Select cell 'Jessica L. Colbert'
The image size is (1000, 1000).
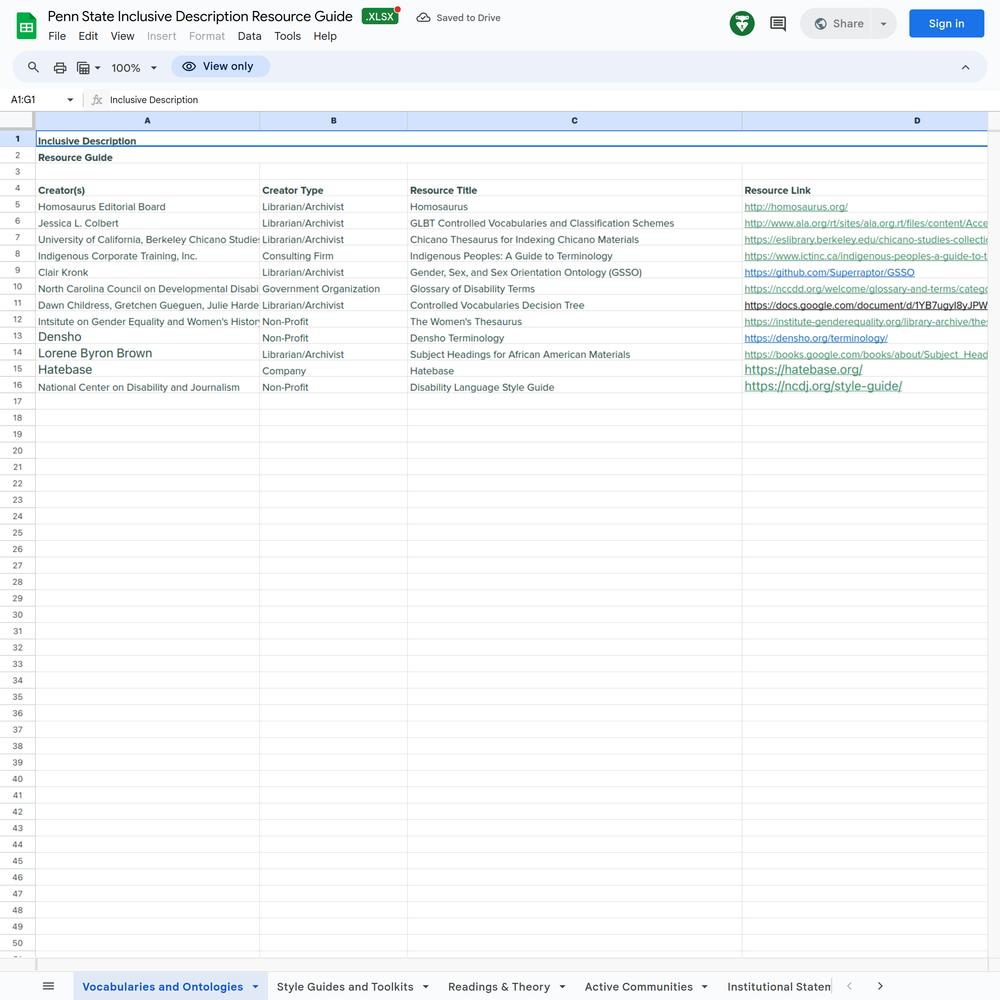[147, 223]
